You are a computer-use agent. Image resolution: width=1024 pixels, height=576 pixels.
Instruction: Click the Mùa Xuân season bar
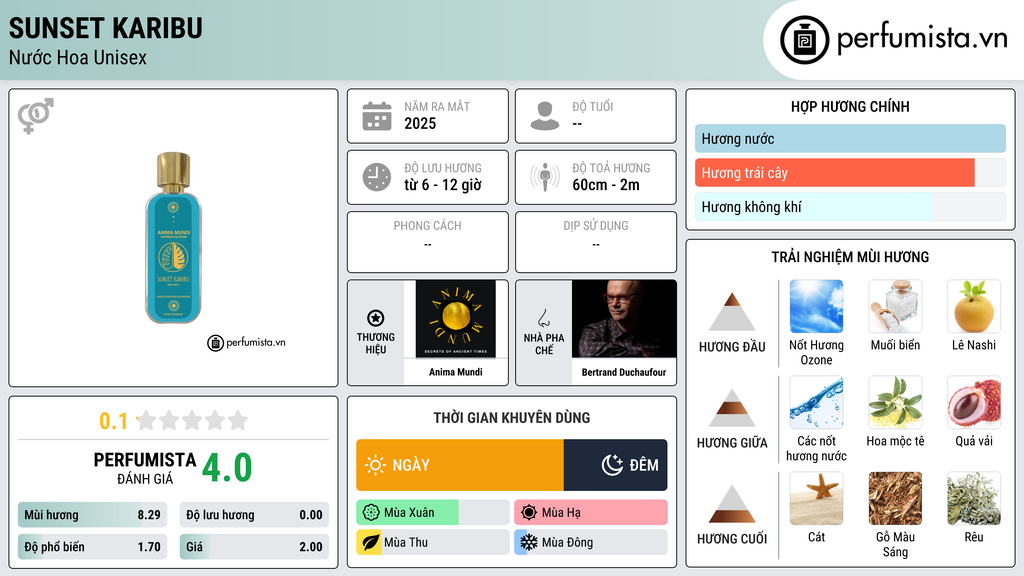click(x=432, y=513)
